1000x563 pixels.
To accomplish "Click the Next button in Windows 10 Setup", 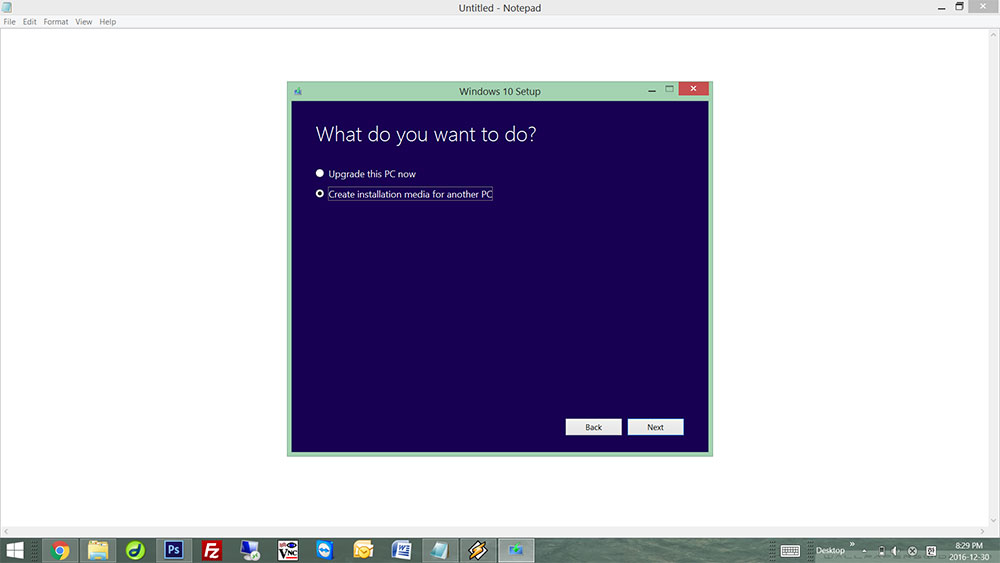I will (x=655, y=427).
